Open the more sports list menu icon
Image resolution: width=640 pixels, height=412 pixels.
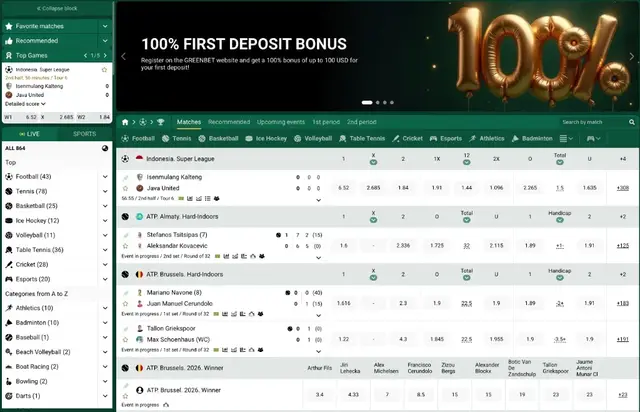point(566,138)
